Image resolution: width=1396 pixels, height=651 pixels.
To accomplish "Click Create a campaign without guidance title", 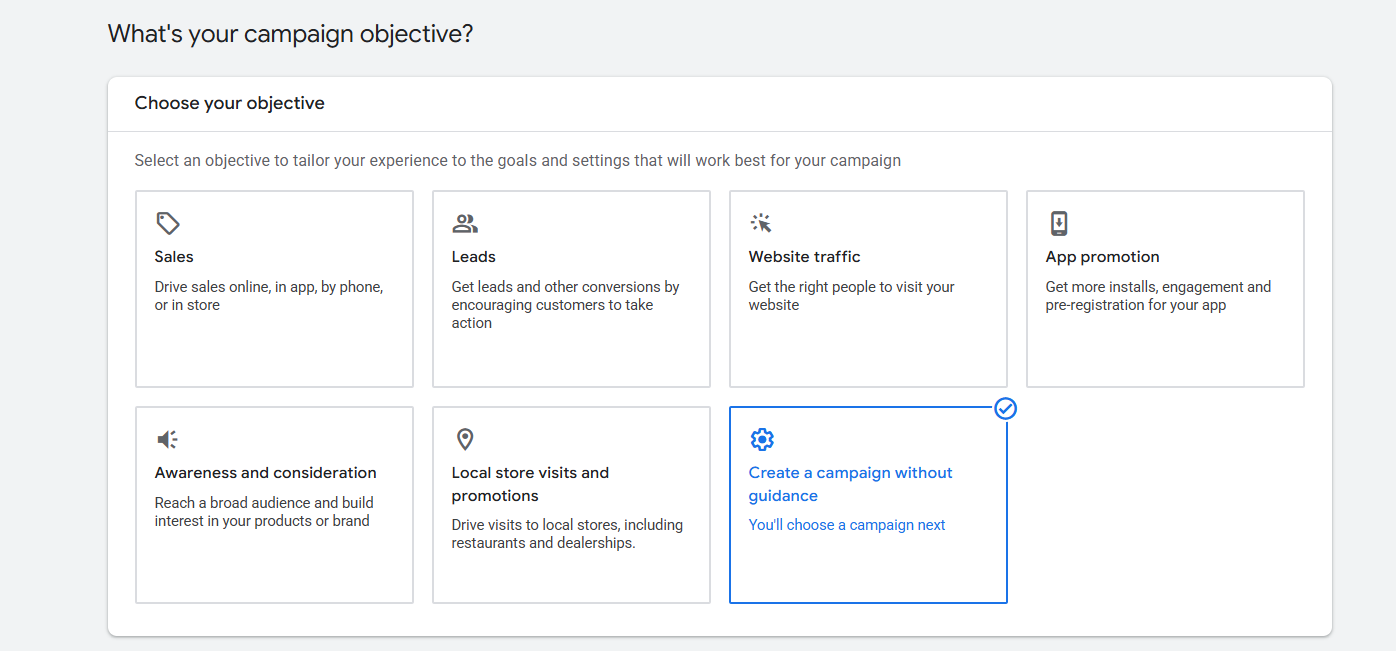I will [850, 484].
